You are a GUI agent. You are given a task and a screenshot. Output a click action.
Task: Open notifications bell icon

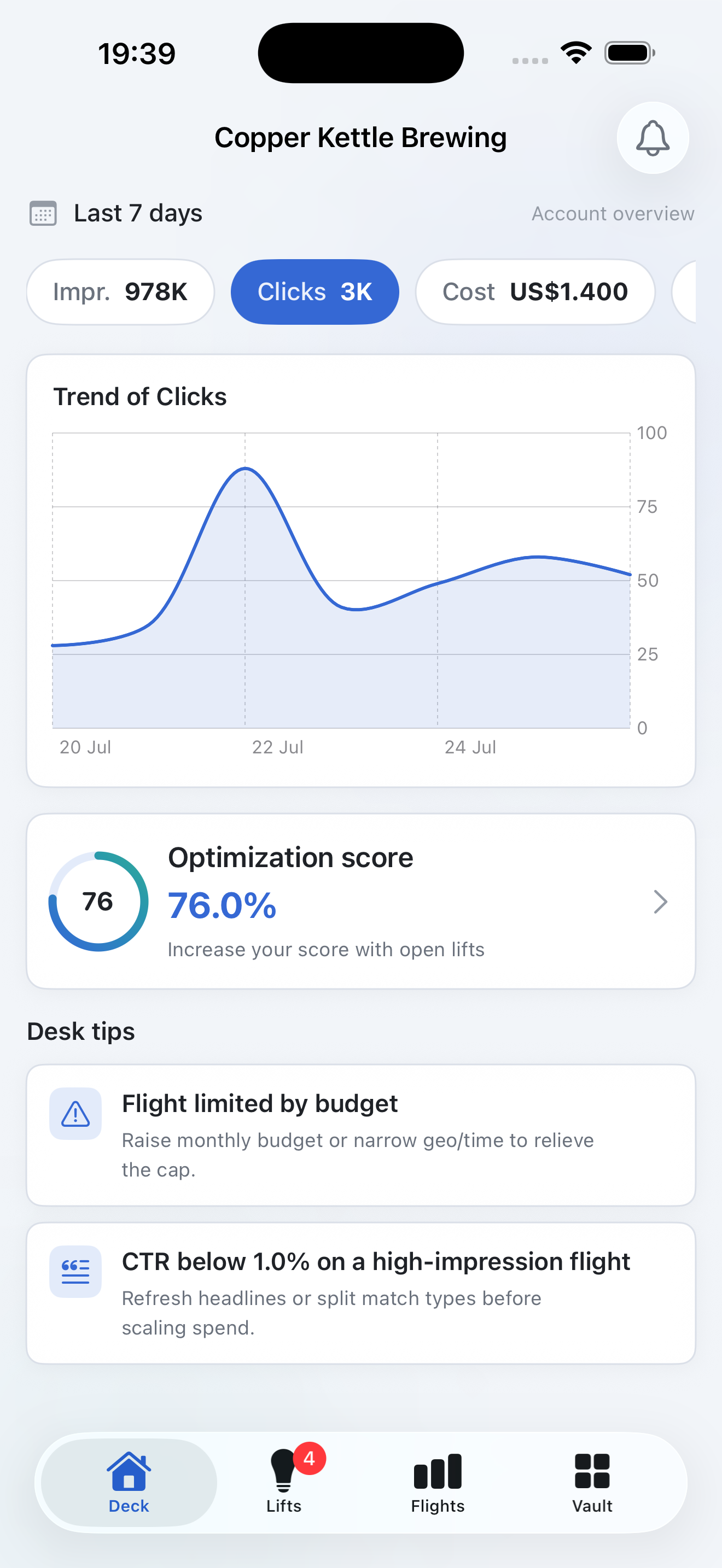(653, 138)
